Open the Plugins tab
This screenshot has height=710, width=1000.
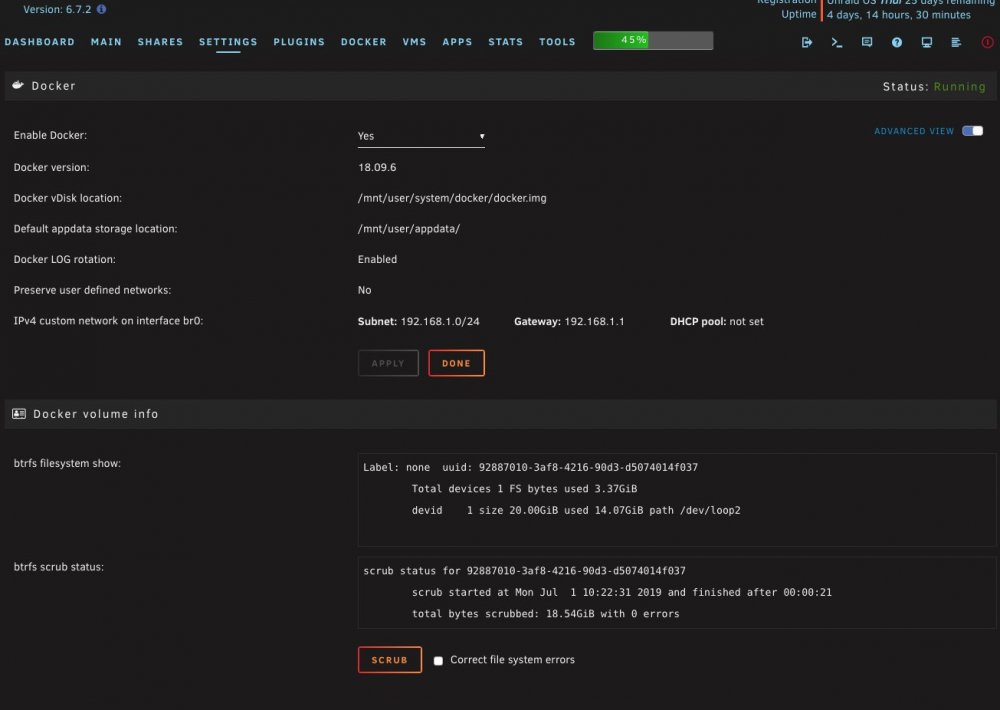(299, 42)
